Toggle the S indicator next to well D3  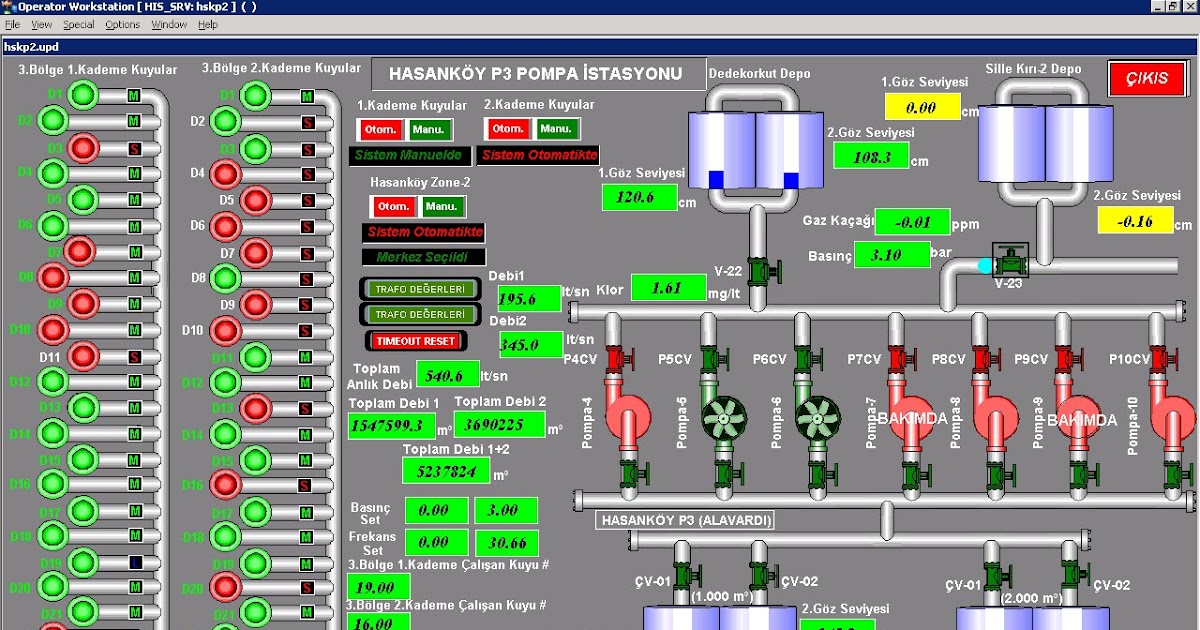pyautogui.click(x=133, y=148)
